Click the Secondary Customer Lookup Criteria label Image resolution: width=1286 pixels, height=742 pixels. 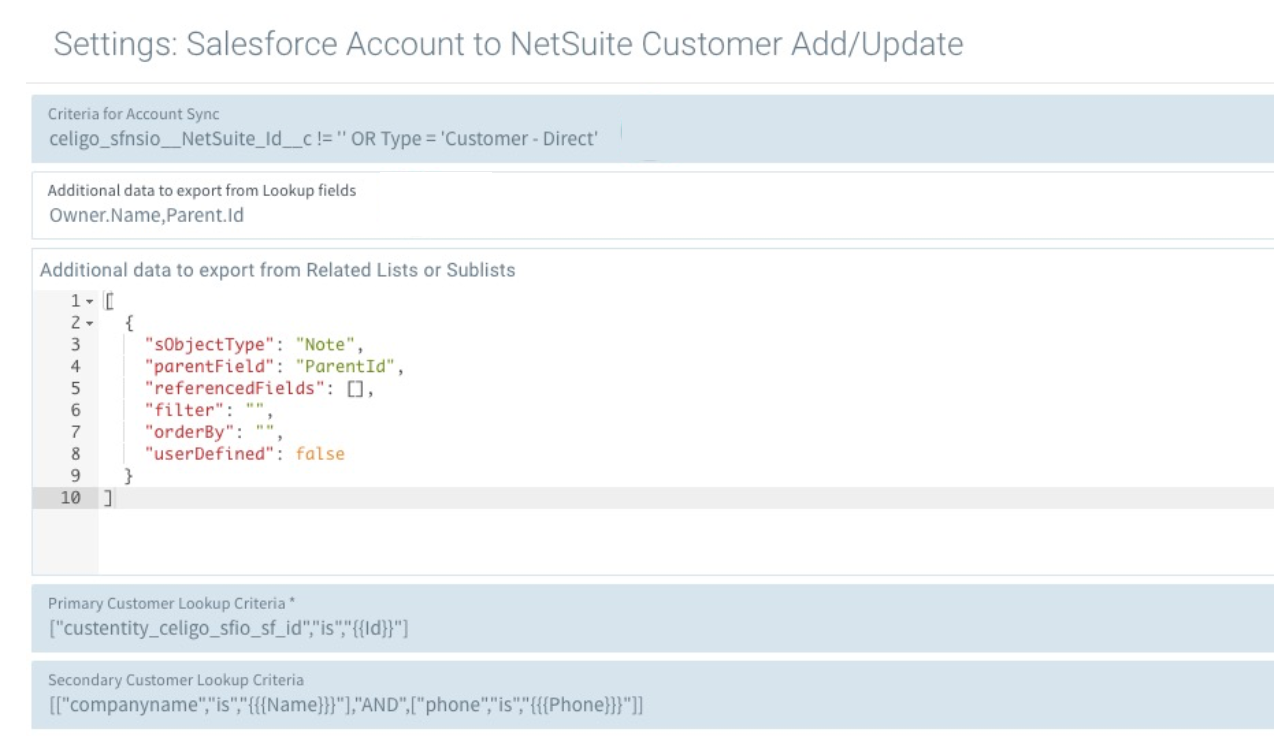176,679
